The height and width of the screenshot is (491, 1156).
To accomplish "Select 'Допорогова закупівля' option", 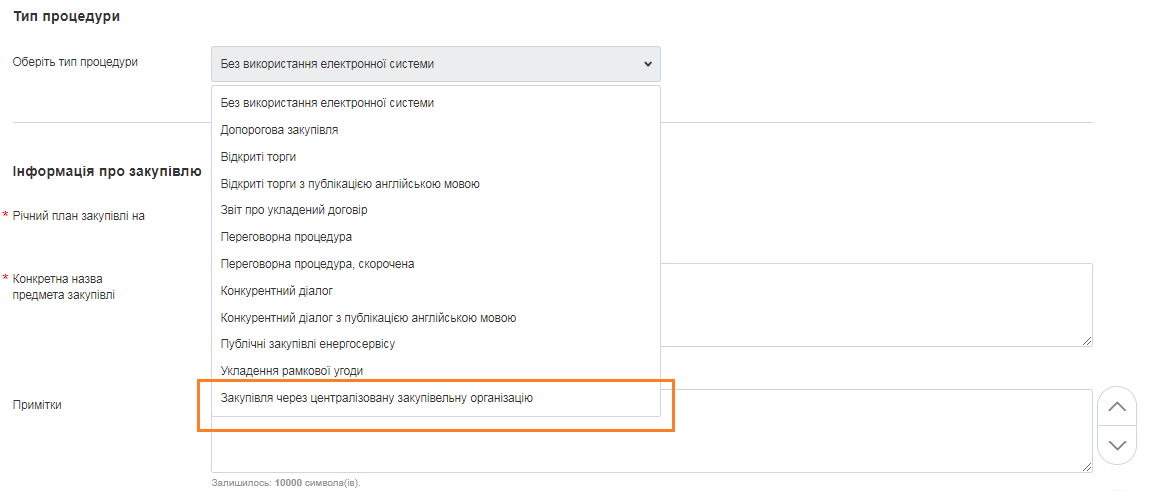I will 279,129.
